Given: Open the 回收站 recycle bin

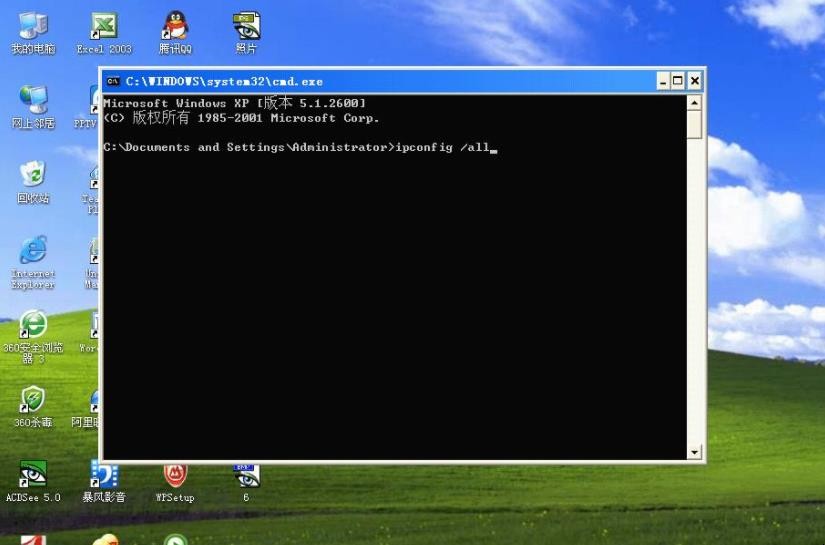Looking at the screenshot, I should click(x=33, y=182).
